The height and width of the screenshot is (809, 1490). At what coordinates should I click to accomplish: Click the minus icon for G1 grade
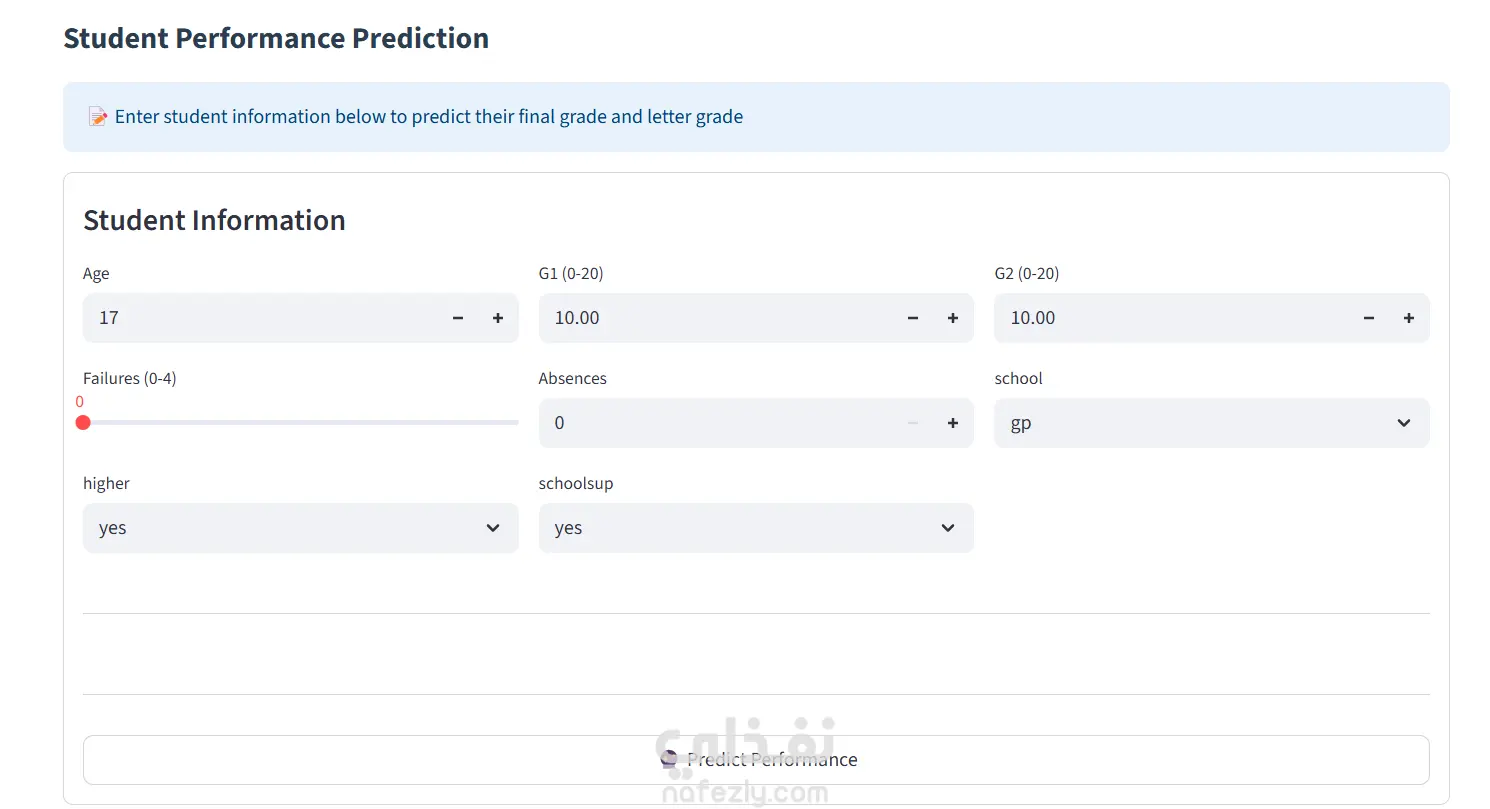click(913, 318)
